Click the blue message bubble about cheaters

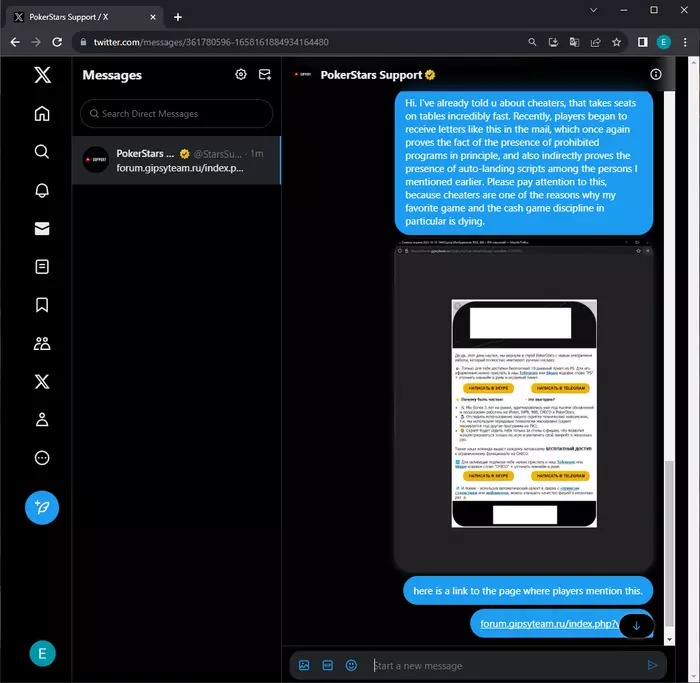click(524, 162)
